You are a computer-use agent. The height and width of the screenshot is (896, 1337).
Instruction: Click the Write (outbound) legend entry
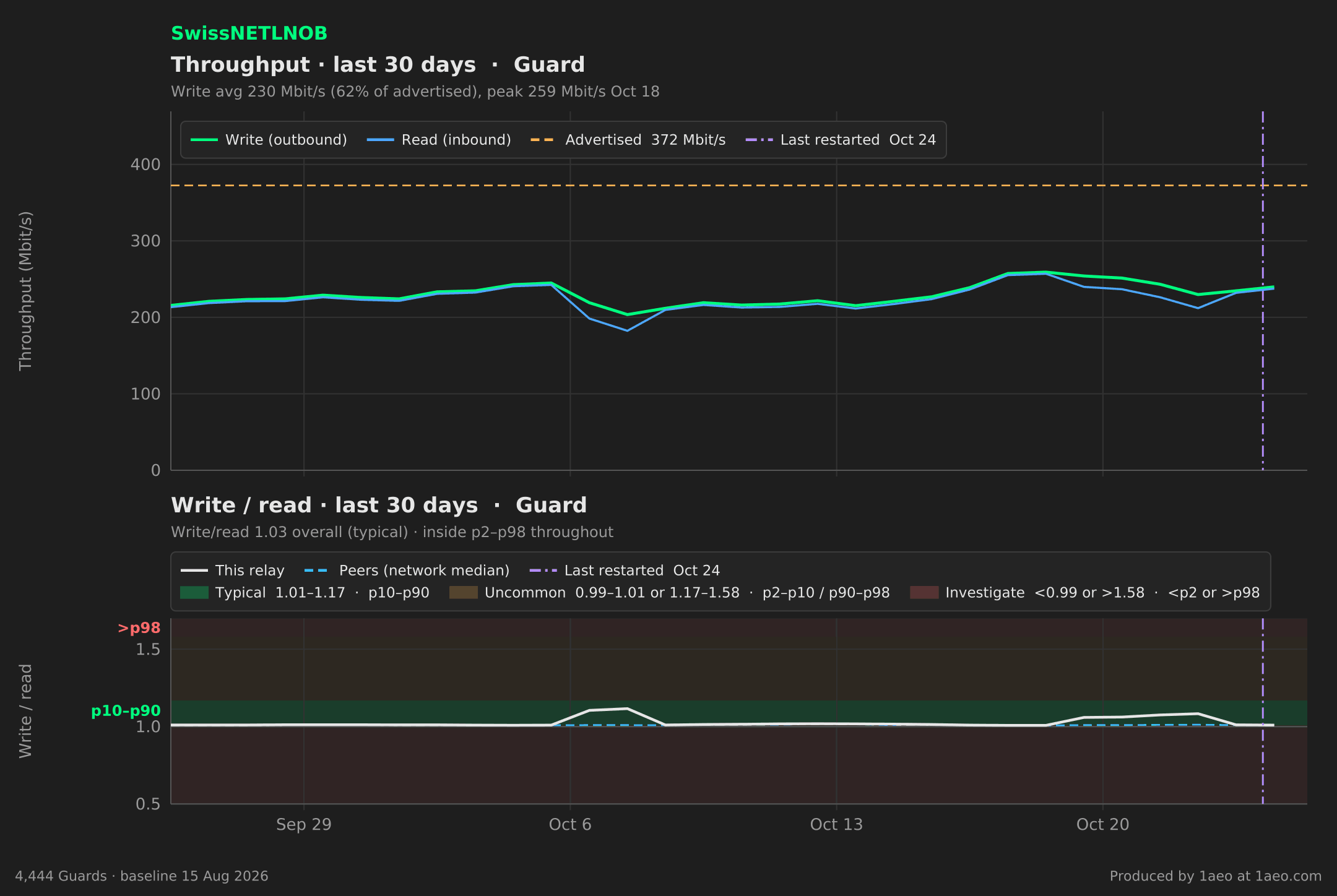[269, 140]
